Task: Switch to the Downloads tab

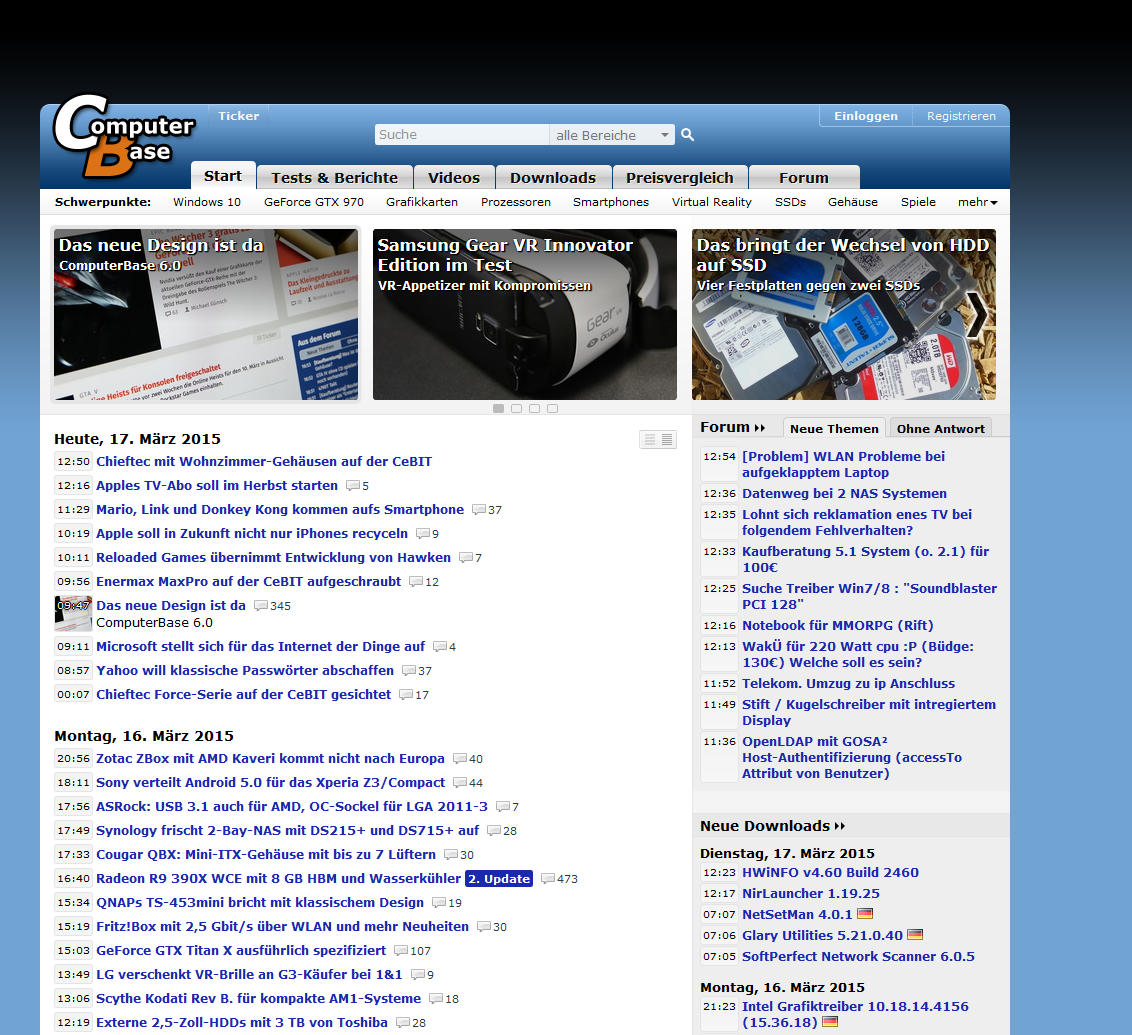Action: pyautogui.click(x=553, y=178)
